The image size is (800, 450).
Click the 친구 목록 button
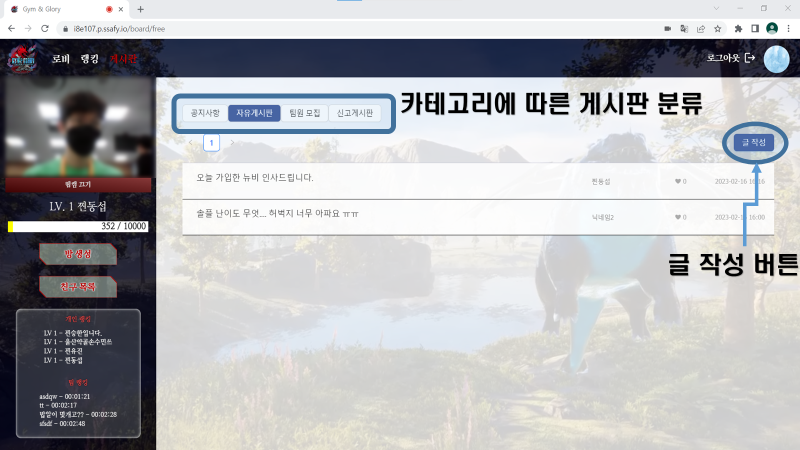(78, 287)
